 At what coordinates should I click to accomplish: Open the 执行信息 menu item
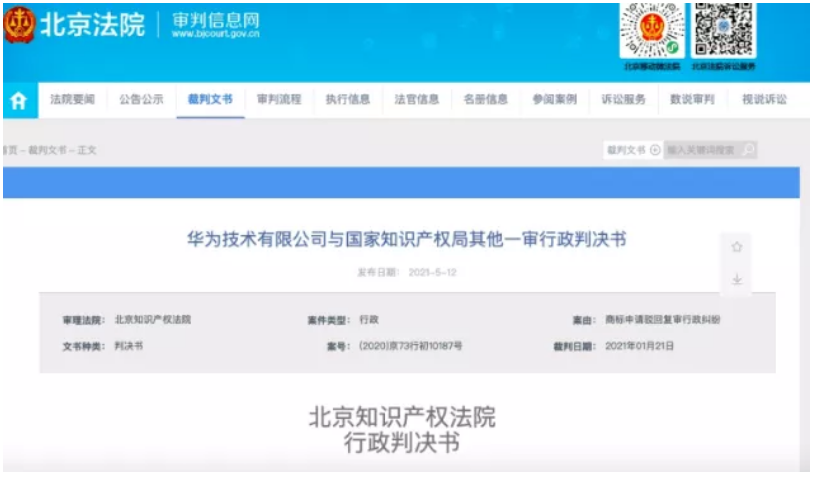[348, 99]
